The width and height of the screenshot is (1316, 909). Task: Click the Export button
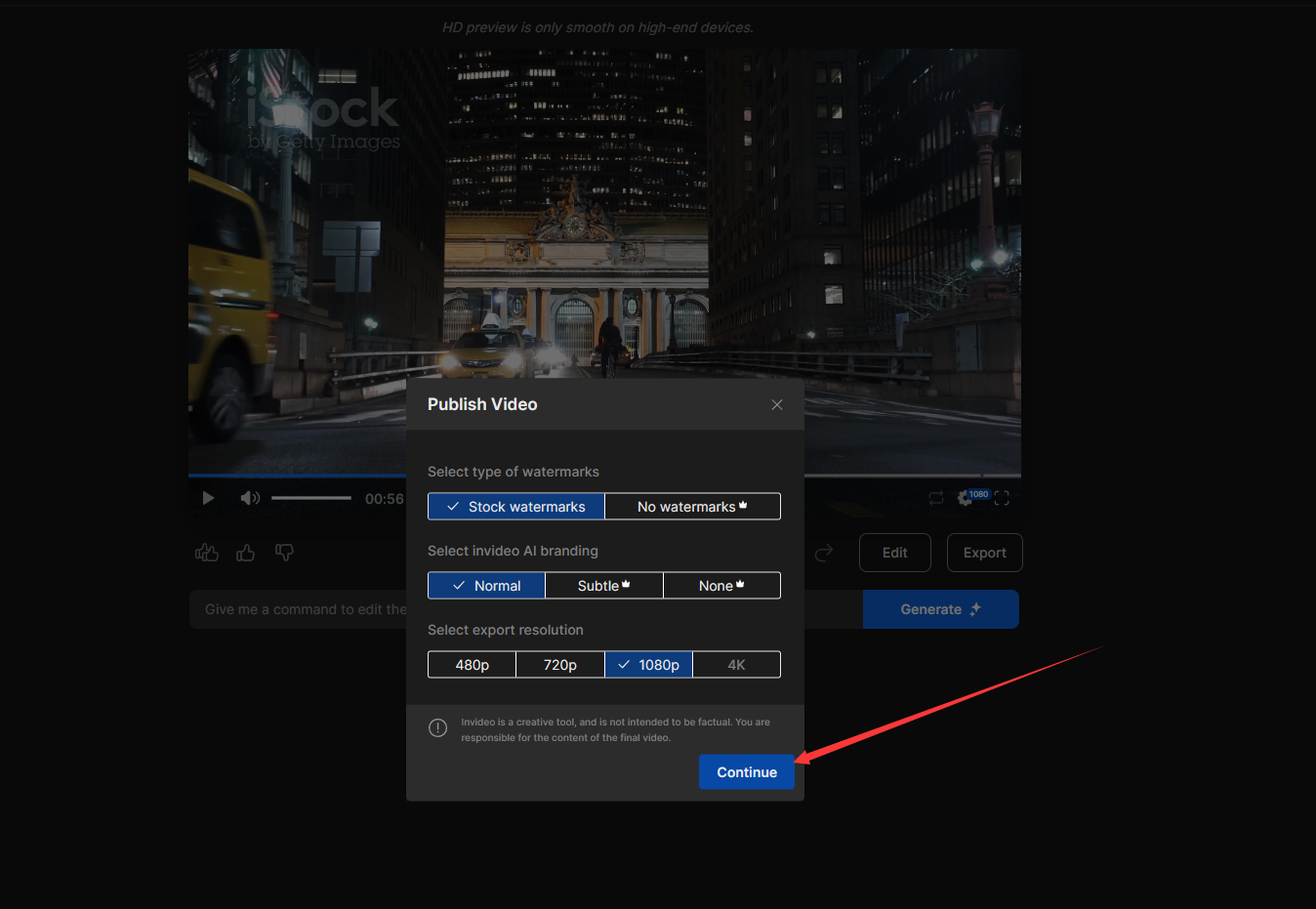(x=985, y=553)
